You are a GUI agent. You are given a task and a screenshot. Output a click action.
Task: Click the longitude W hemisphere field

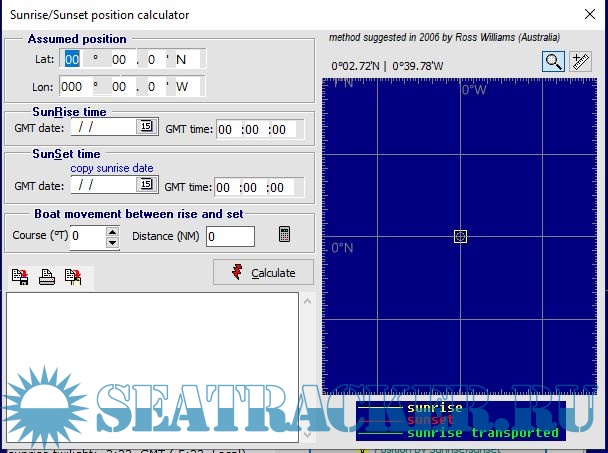click(x=187, y=86)
